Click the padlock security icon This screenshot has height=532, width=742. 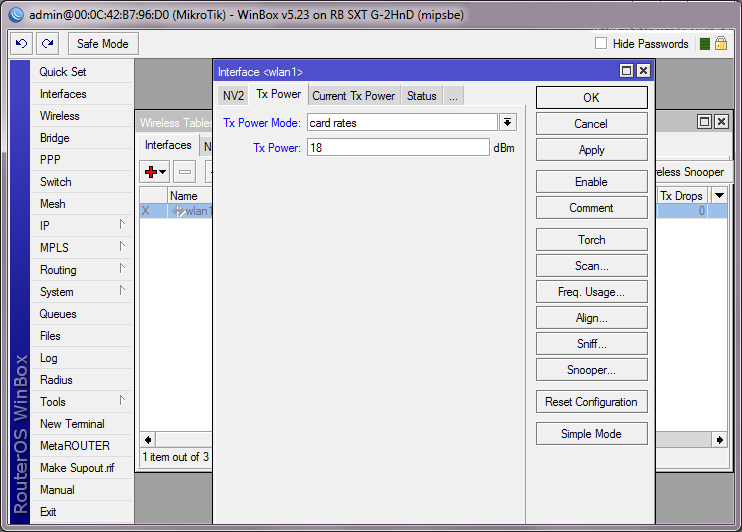pyautogui.click(x=721, y=44)
